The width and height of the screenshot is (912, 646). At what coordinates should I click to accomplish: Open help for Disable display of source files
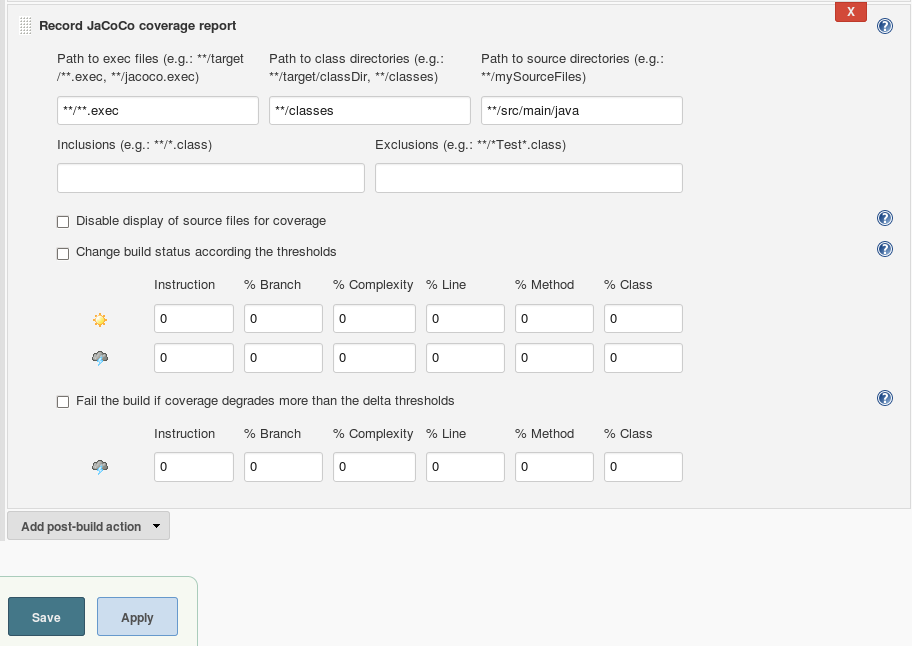[884, 219]
